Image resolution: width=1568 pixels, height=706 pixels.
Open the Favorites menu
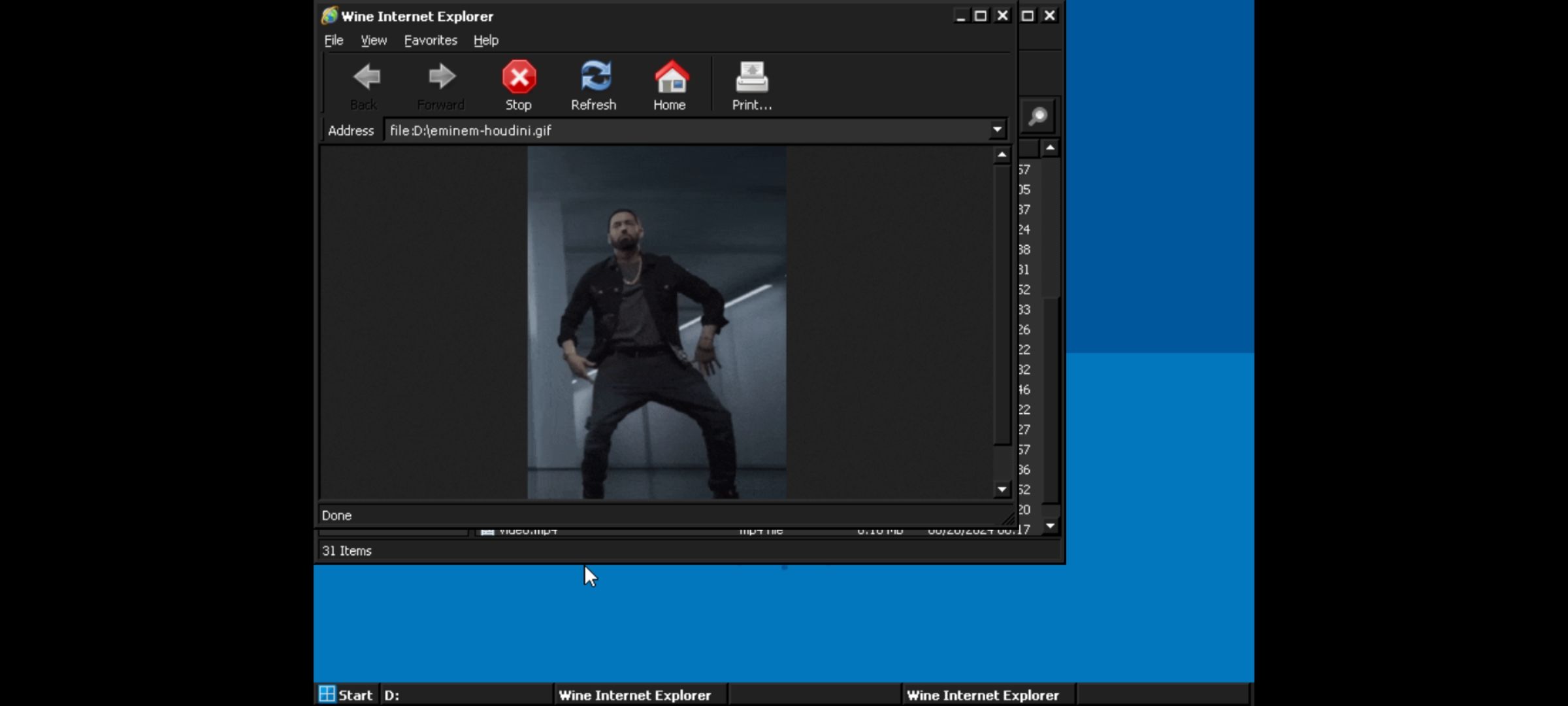click(431, 41)
